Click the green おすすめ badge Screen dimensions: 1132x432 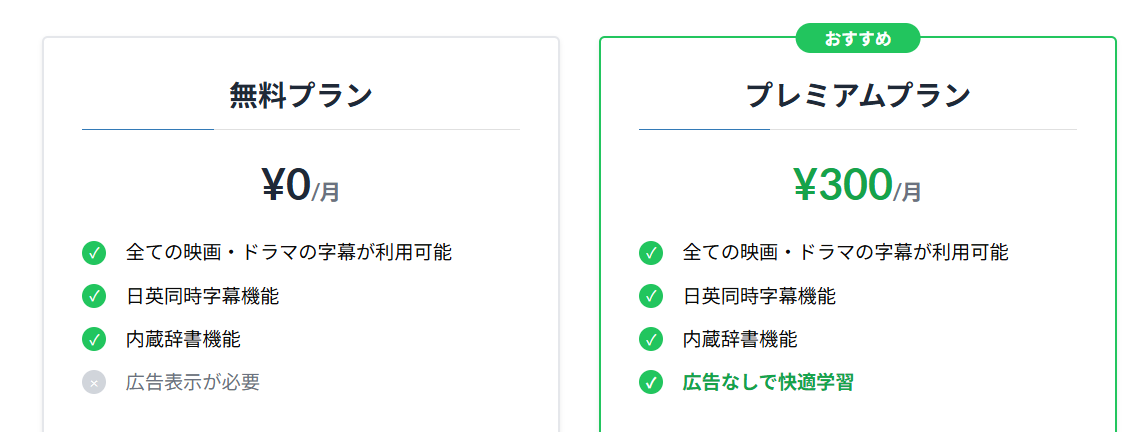pyautogui.click(x=857, y=39)
